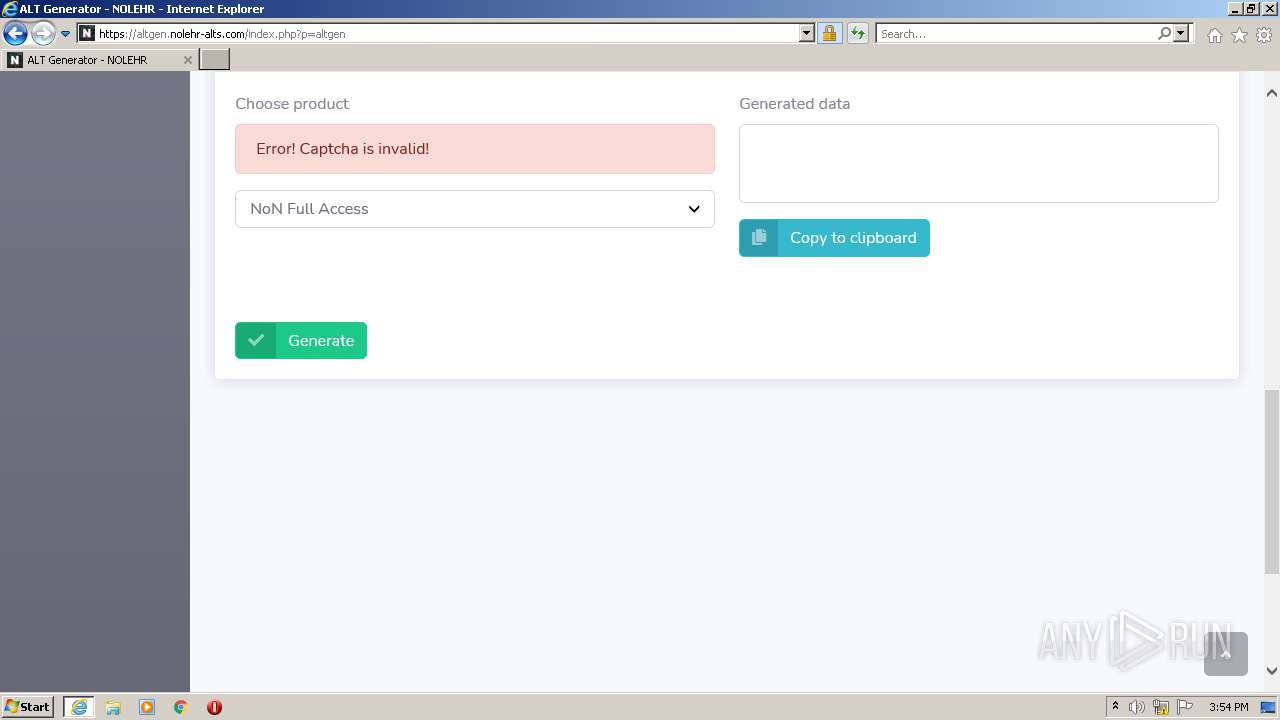
Task: Click the green Generate button
Action: (301, 340)
